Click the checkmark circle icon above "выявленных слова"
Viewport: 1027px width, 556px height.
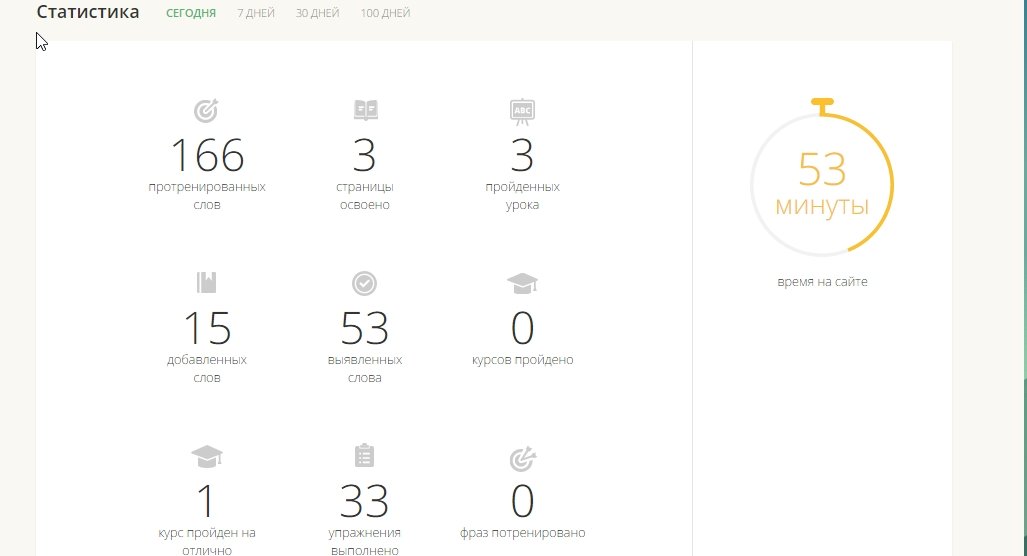365,284
